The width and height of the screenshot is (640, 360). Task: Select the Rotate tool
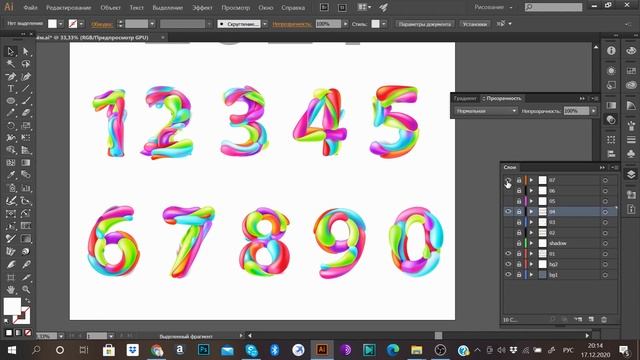(11, 125)
